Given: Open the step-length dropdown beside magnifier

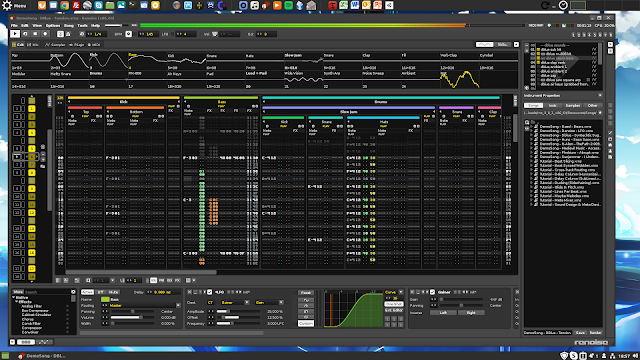Looking at the screenshot, I should 112,280.
